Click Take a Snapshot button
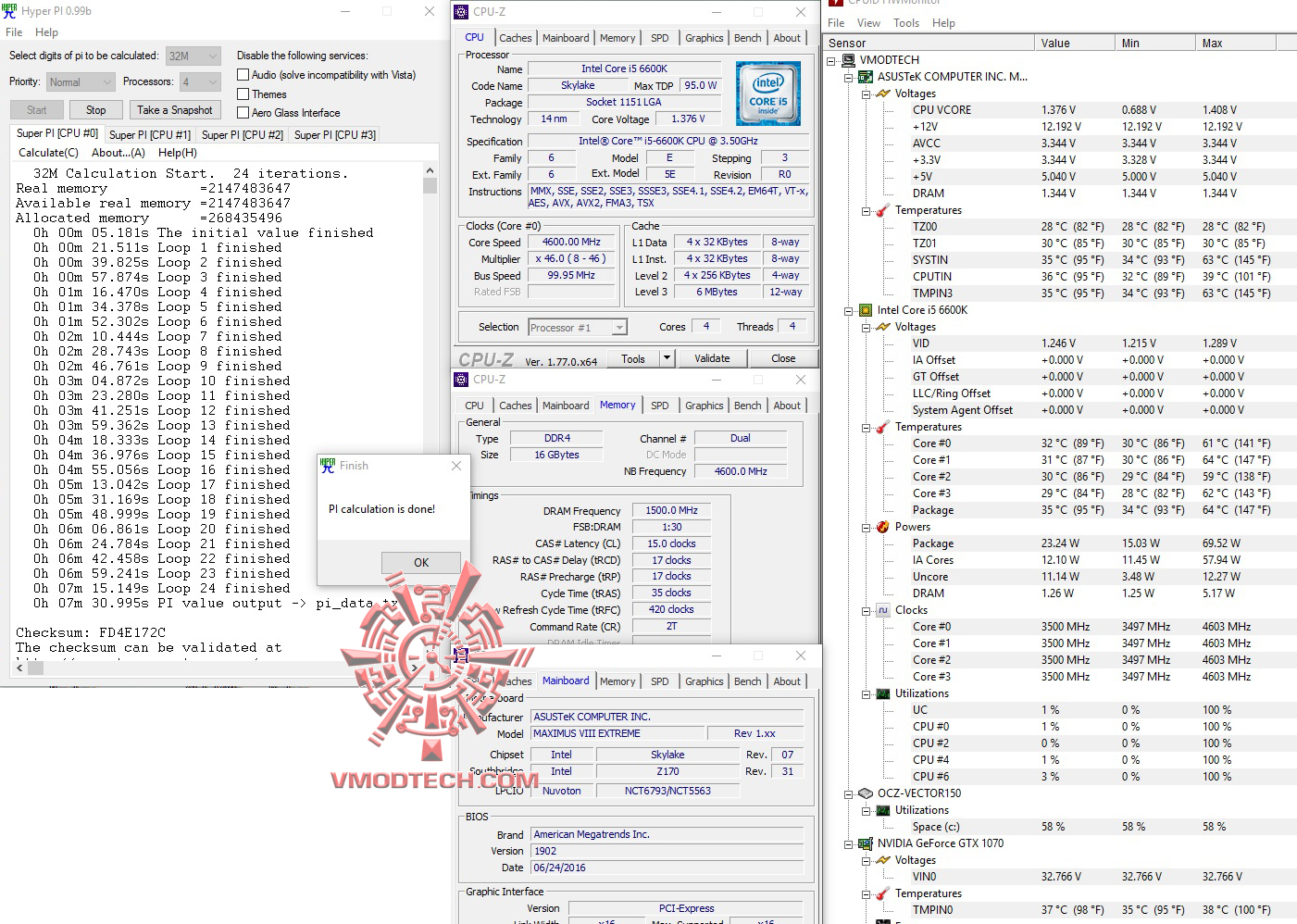Image resolution: width=1297 pixels, height=924 pixels. [x=175, y=110]
